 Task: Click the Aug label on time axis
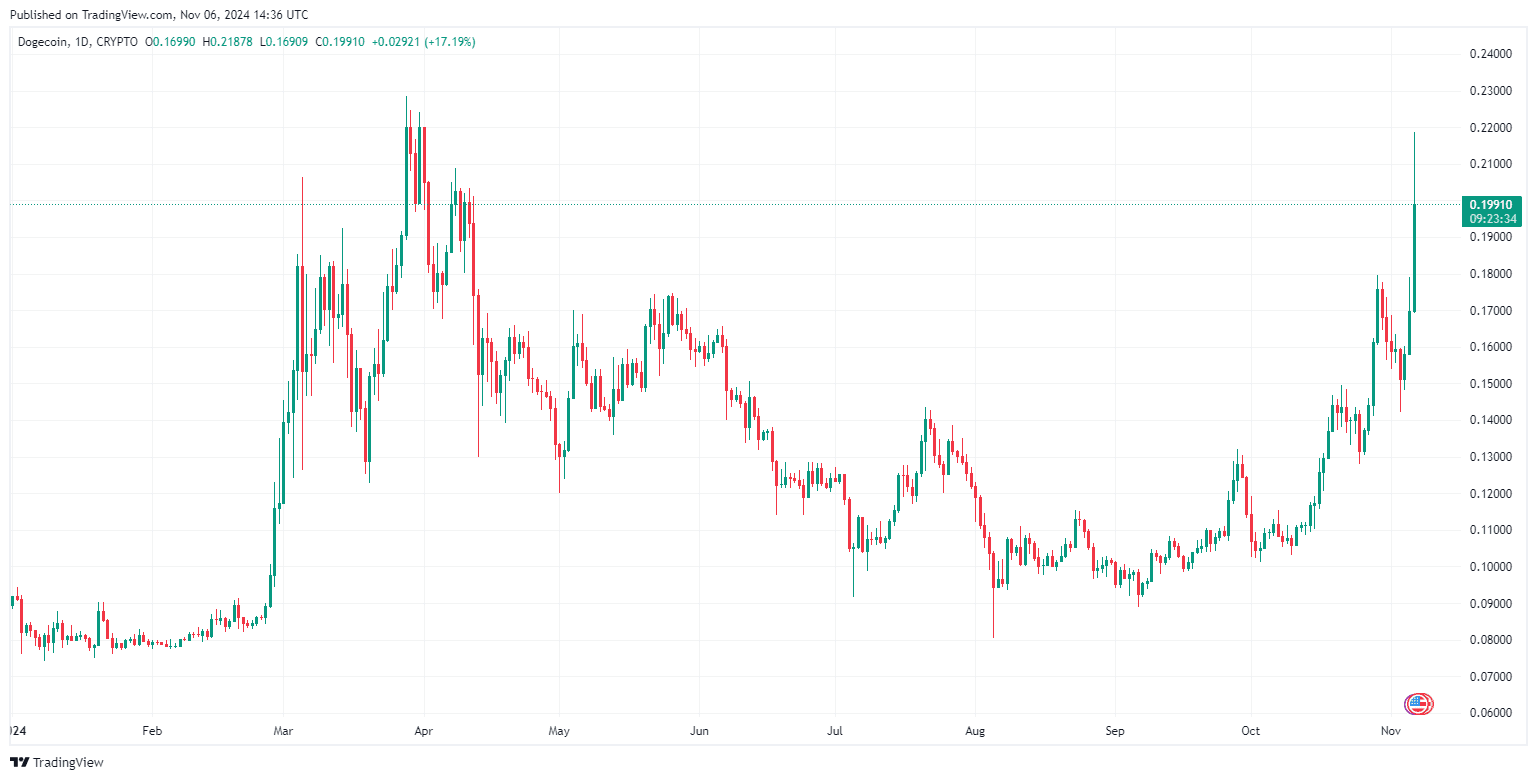click(975, 731)
